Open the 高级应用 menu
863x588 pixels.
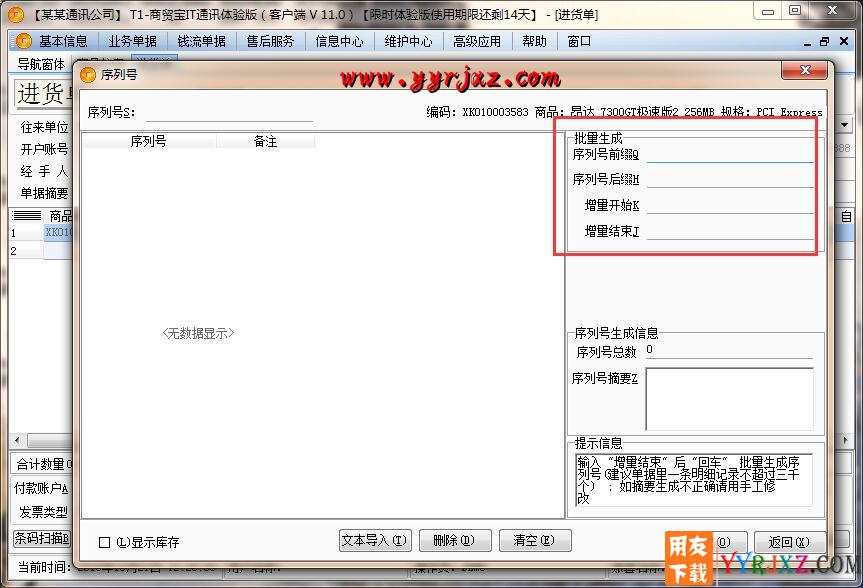coord(476,41)
